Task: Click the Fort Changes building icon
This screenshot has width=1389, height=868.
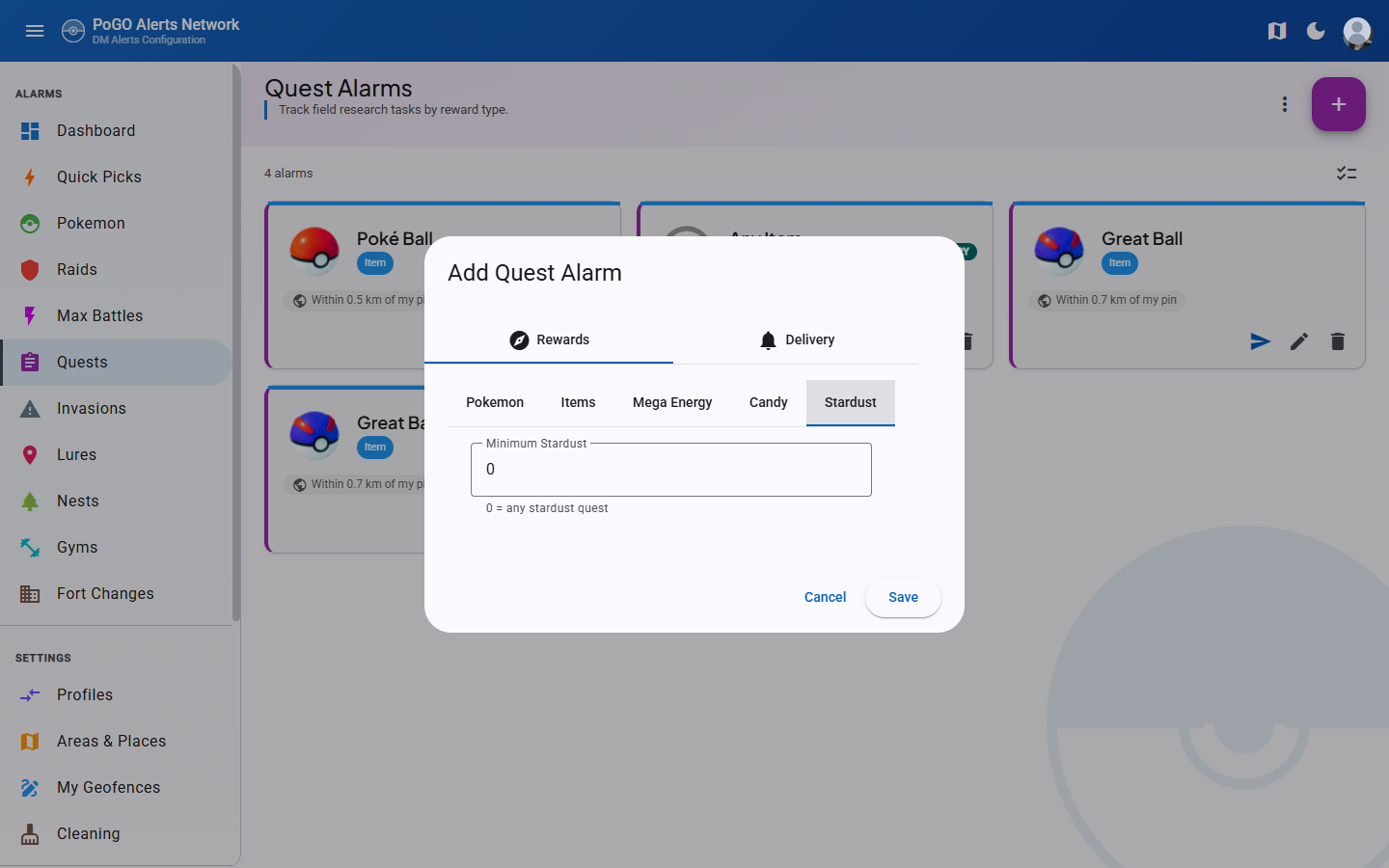Action: (30, 594)
